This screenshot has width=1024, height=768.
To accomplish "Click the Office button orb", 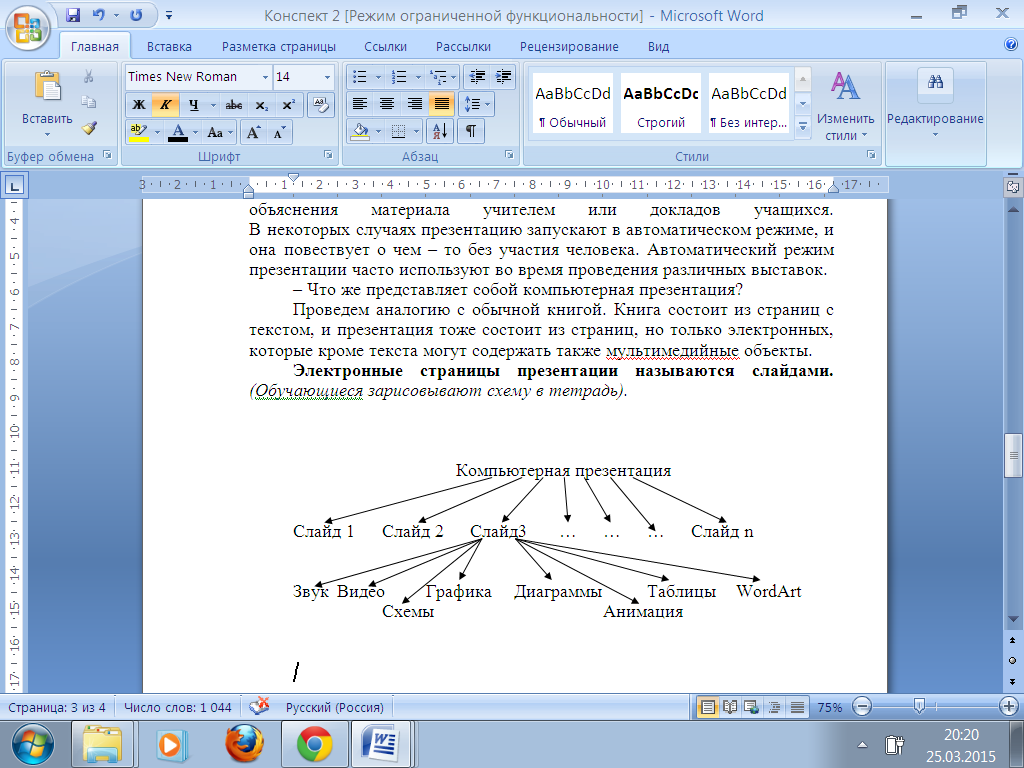I will pyautogui.click(x=27, y=27).
